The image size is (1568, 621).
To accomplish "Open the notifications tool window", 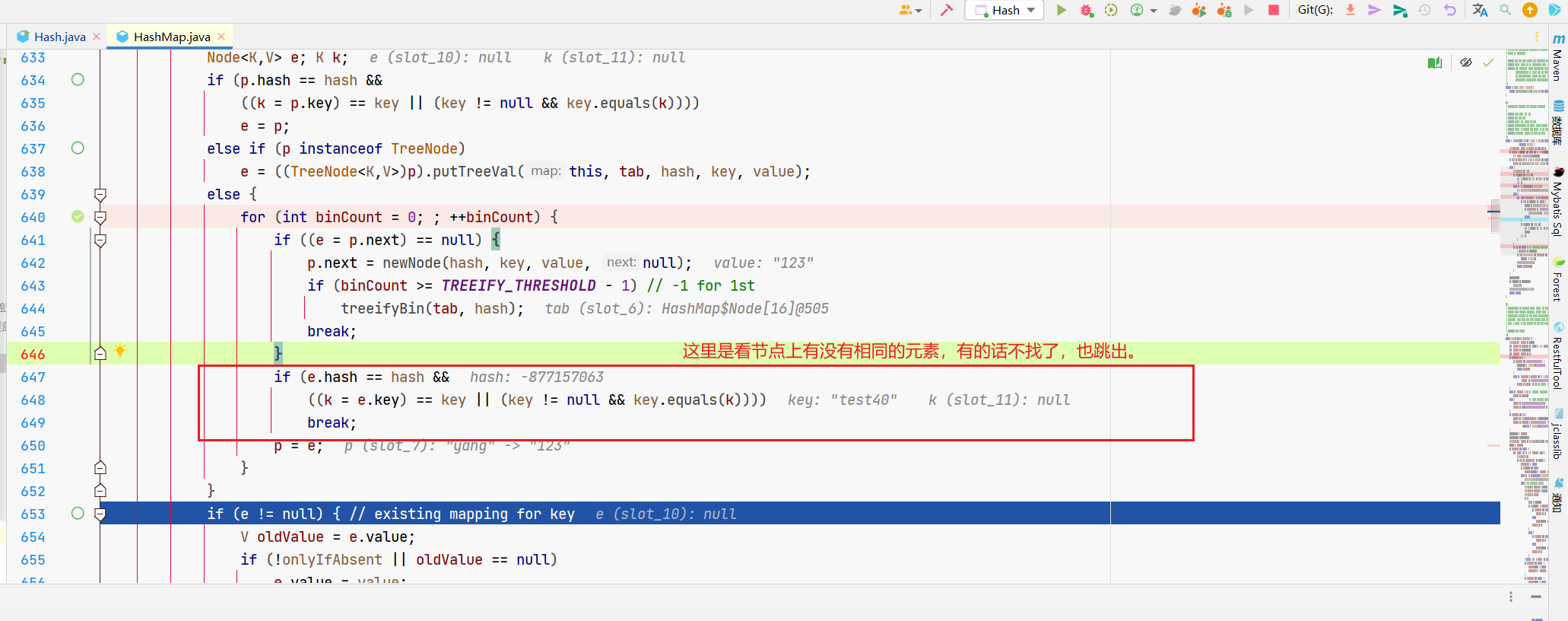I will point(1558,495).
